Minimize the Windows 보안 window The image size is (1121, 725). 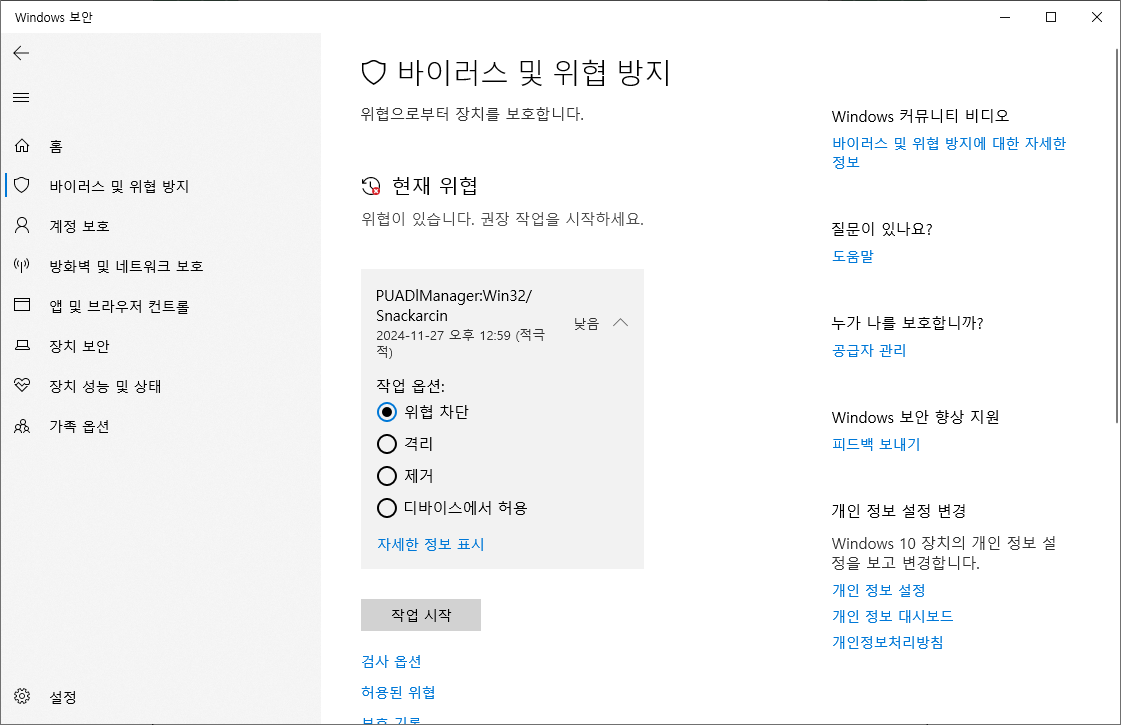click(x=1005, y=17)
